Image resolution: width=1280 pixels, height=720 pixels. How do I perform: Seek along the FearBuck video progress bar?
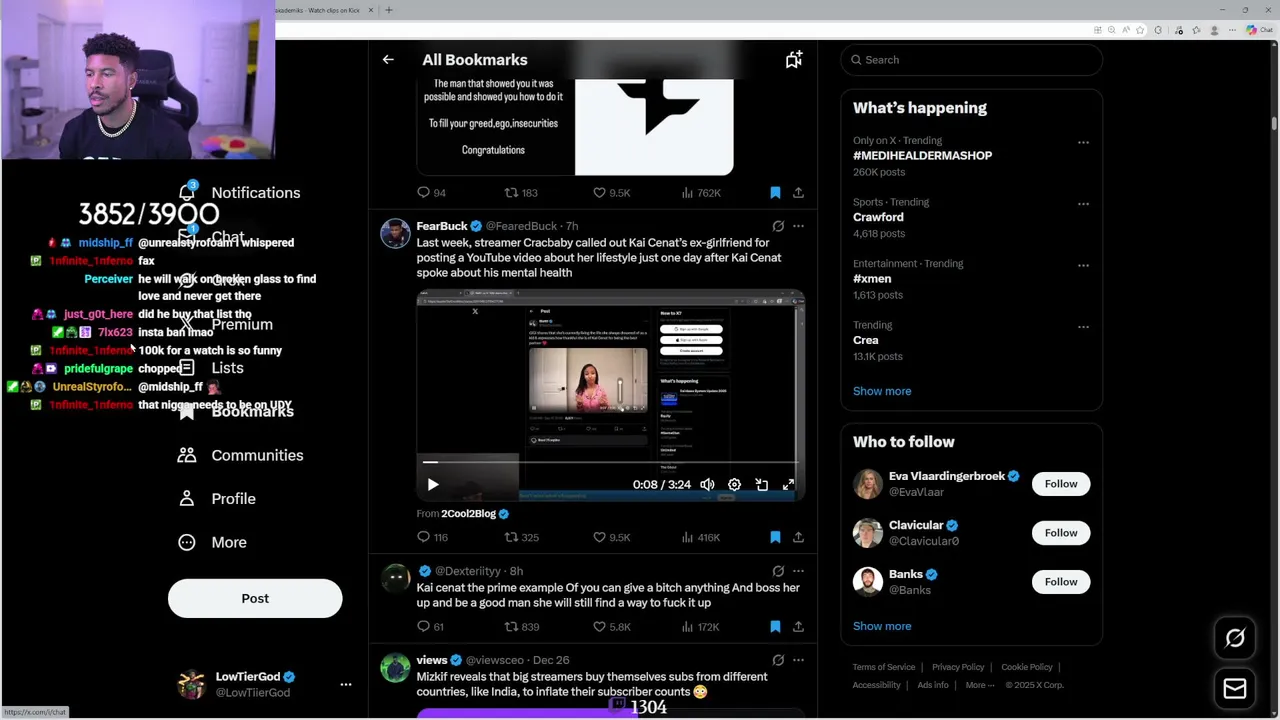click(x=610, y=462)
